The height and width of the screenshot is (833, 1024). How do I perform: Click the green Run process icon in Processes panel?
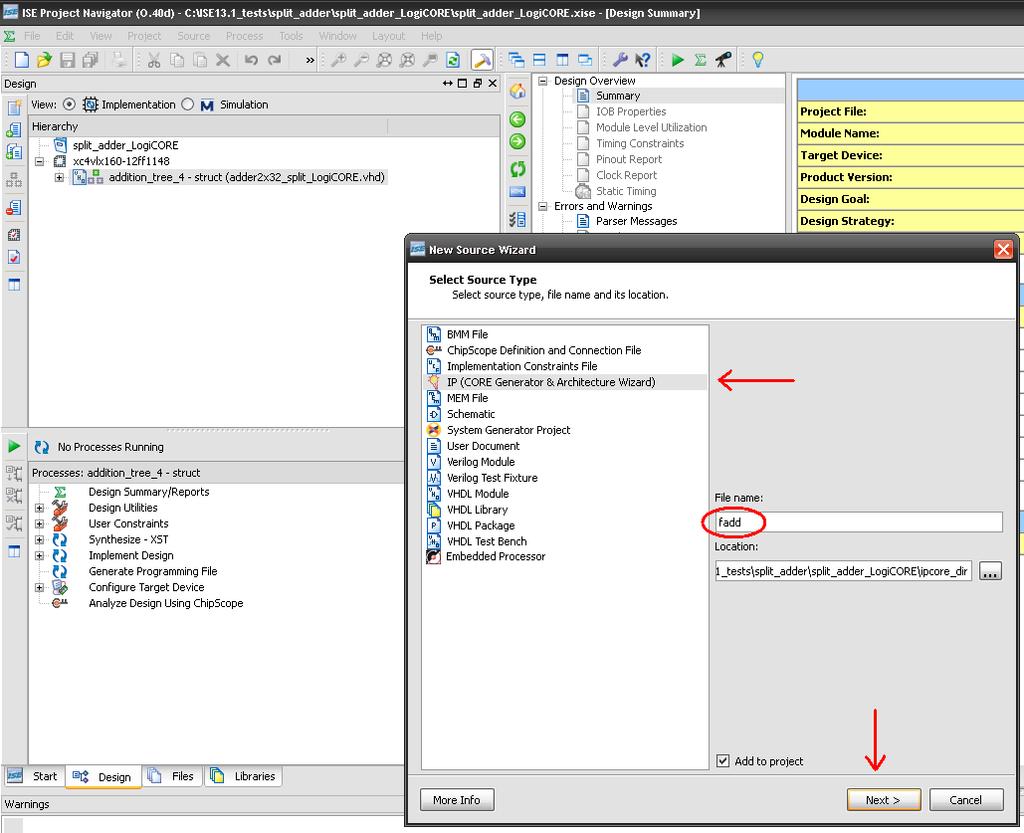click(14, 447)
